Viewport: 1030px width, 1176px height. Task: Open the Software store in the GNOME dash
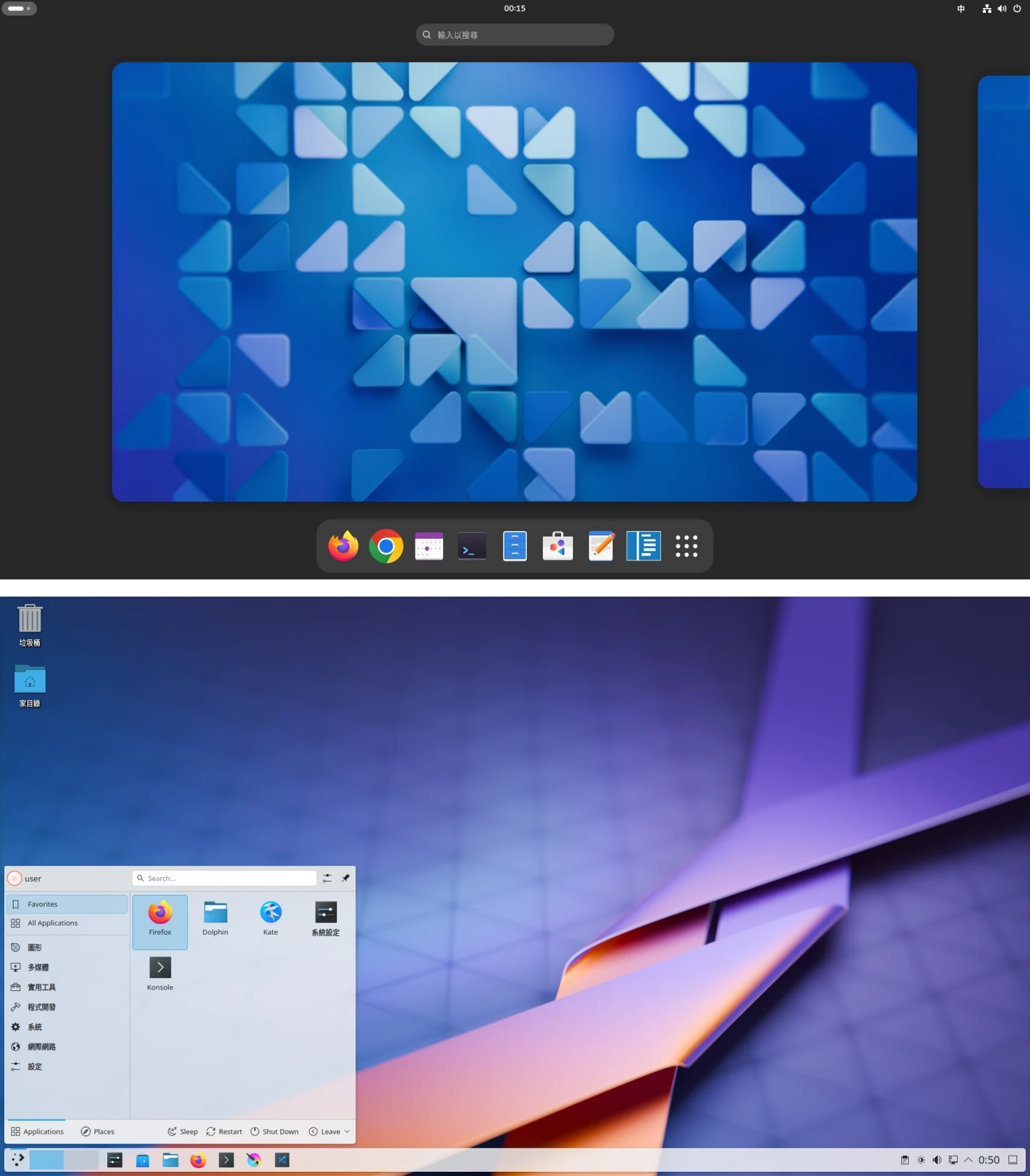[558, 546]
